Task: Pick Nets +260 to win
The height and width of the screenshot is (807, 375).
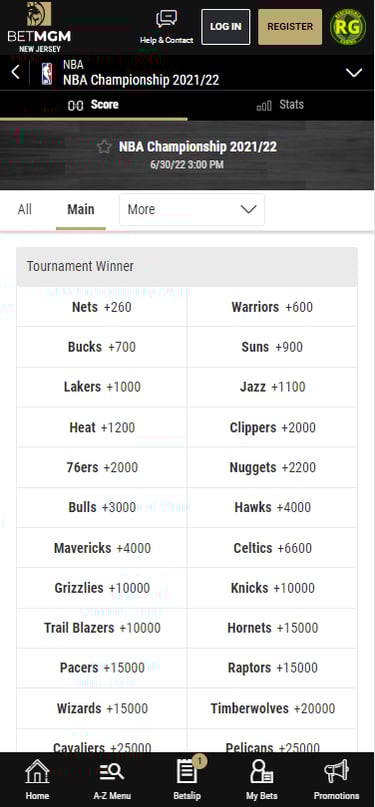Action: (102, 307)
